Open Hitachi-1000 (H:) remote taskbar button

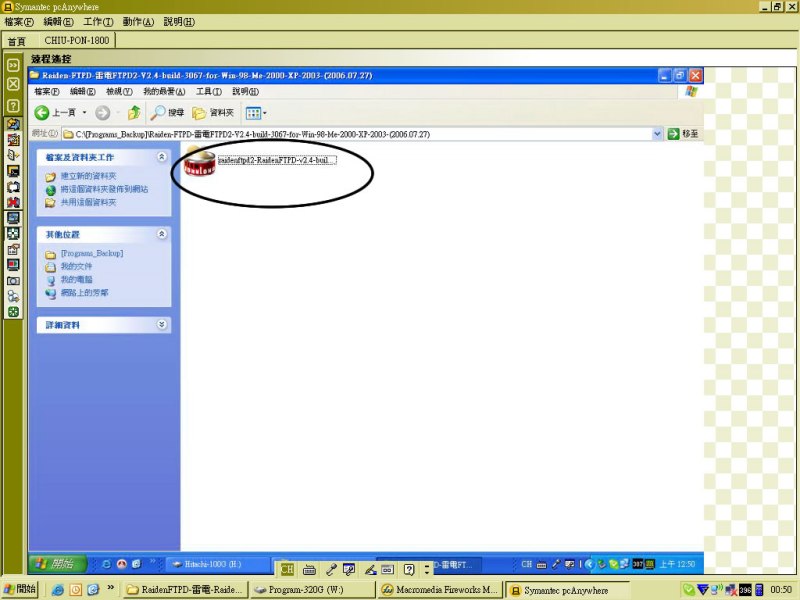point(218,564)
